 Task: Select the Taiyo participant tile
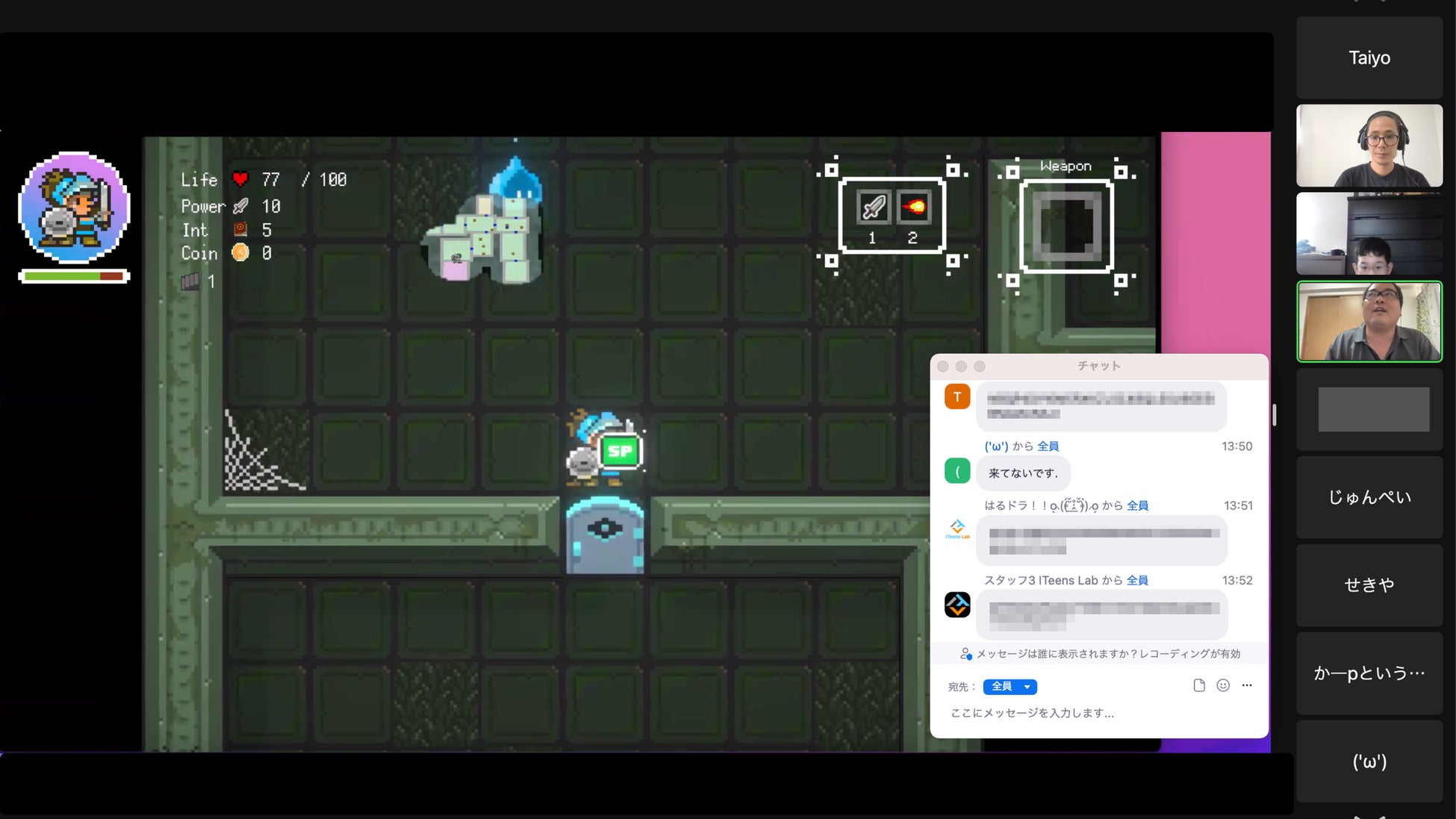coord(1369,58)
